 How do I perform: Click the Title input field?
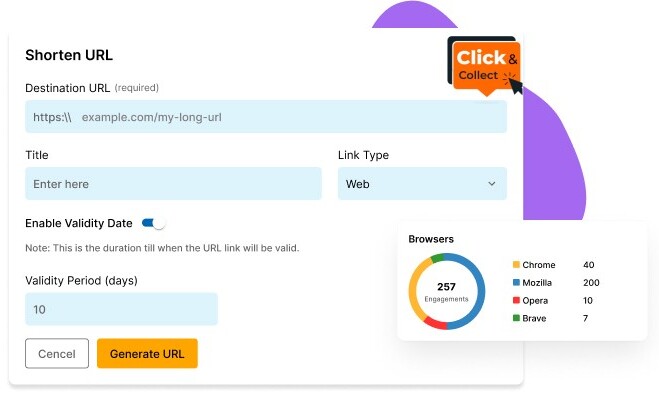point(173,184)
